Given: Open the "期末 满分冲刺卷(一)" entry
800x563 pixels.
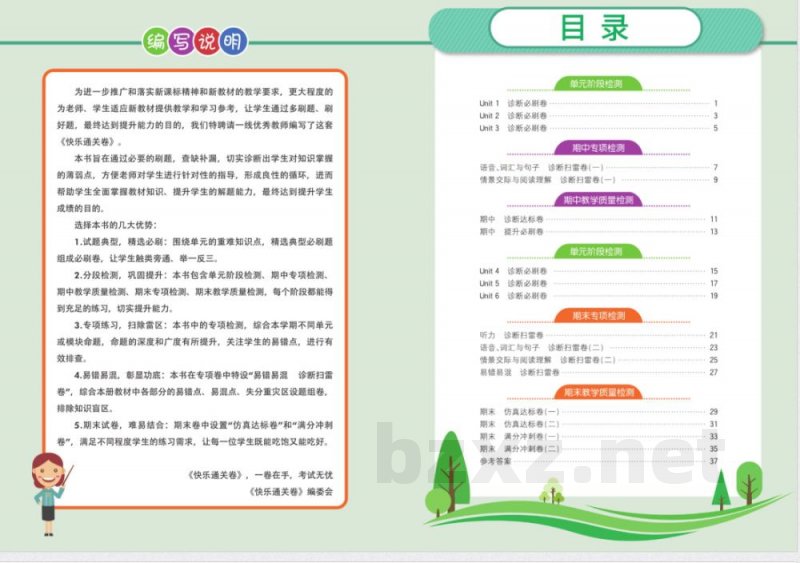Looking at the screenshot, I should (598, 436).
